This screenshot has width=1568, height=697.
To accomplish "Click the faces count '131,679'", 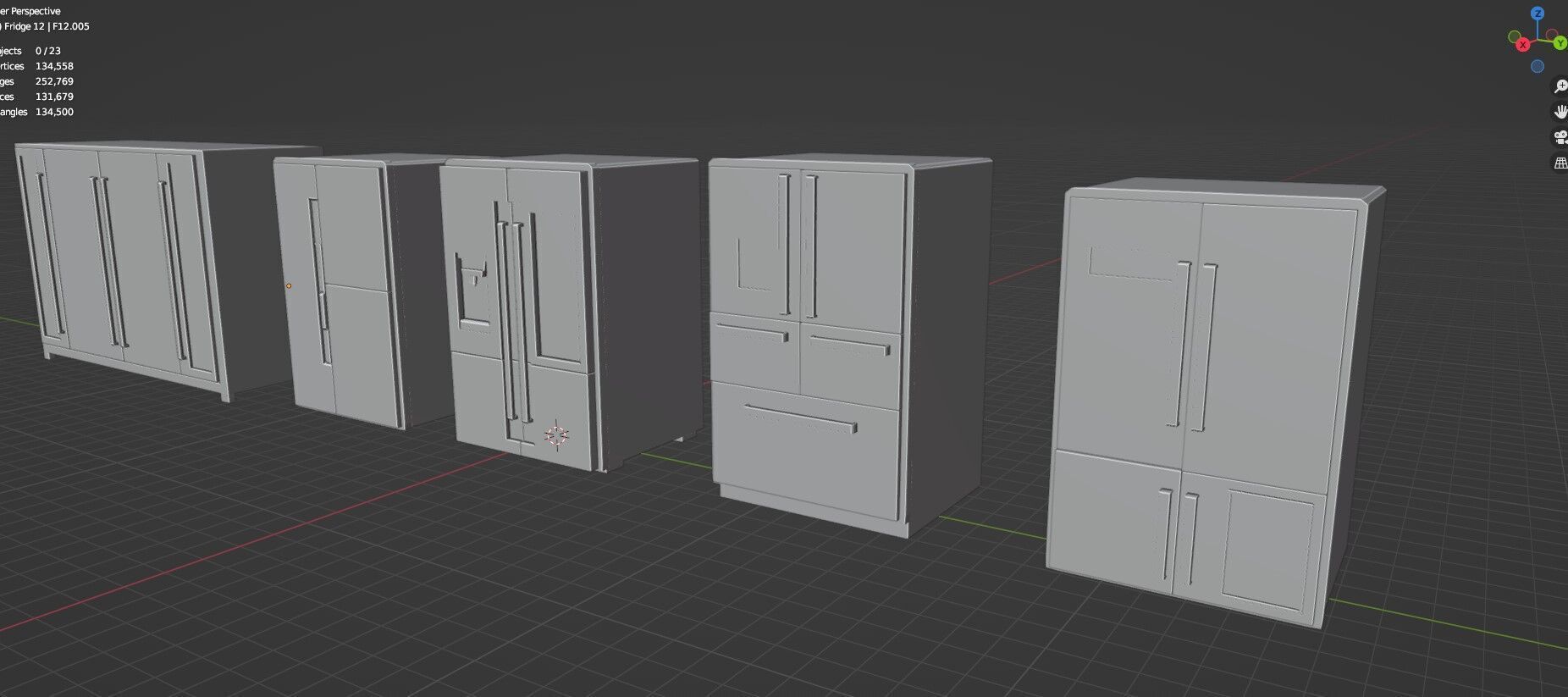I will (x=54, y=97).
